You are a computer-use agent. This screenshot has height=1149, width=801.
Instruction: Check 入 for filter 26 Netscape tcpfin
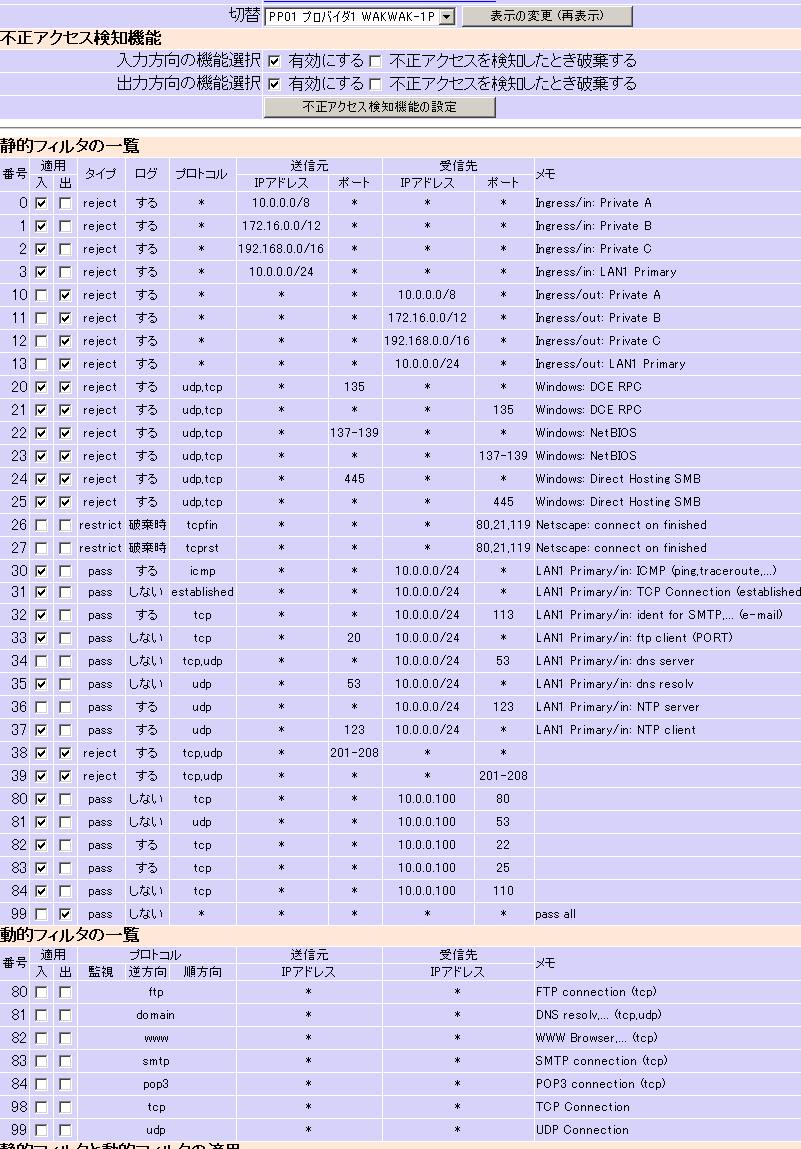(x=41, y=525)
